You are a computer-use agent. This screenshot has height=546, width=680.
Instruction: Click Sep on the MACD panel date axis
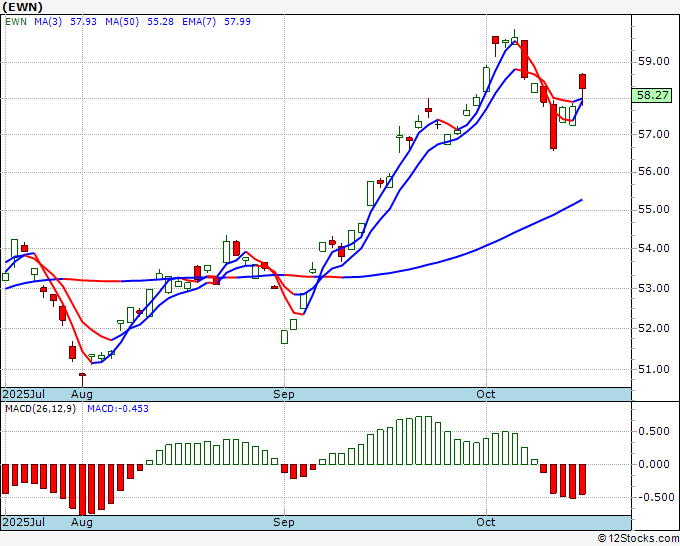(284, 522)
